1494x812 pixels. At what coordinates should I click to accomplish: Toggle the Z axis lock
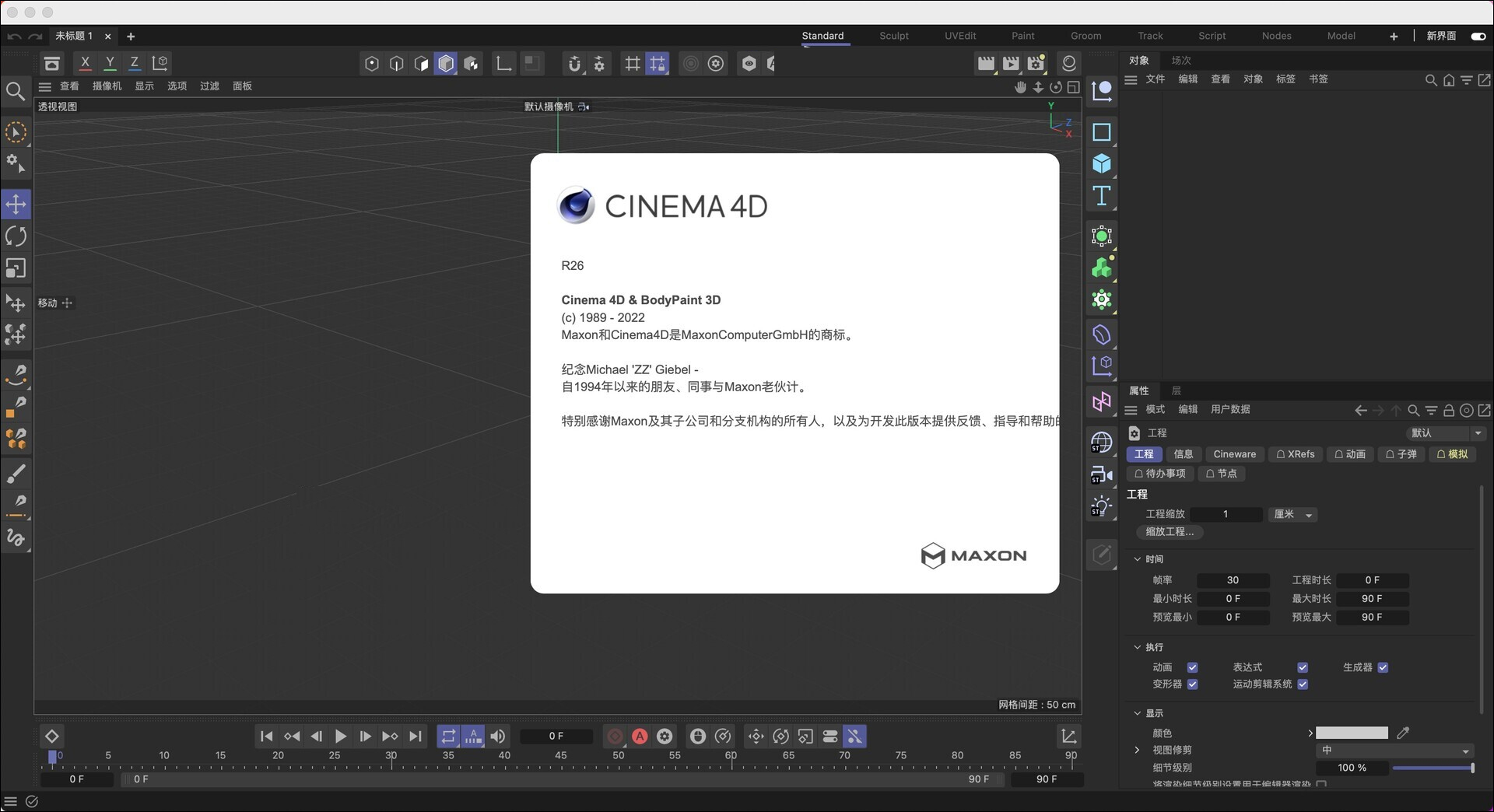click(135, 63)
